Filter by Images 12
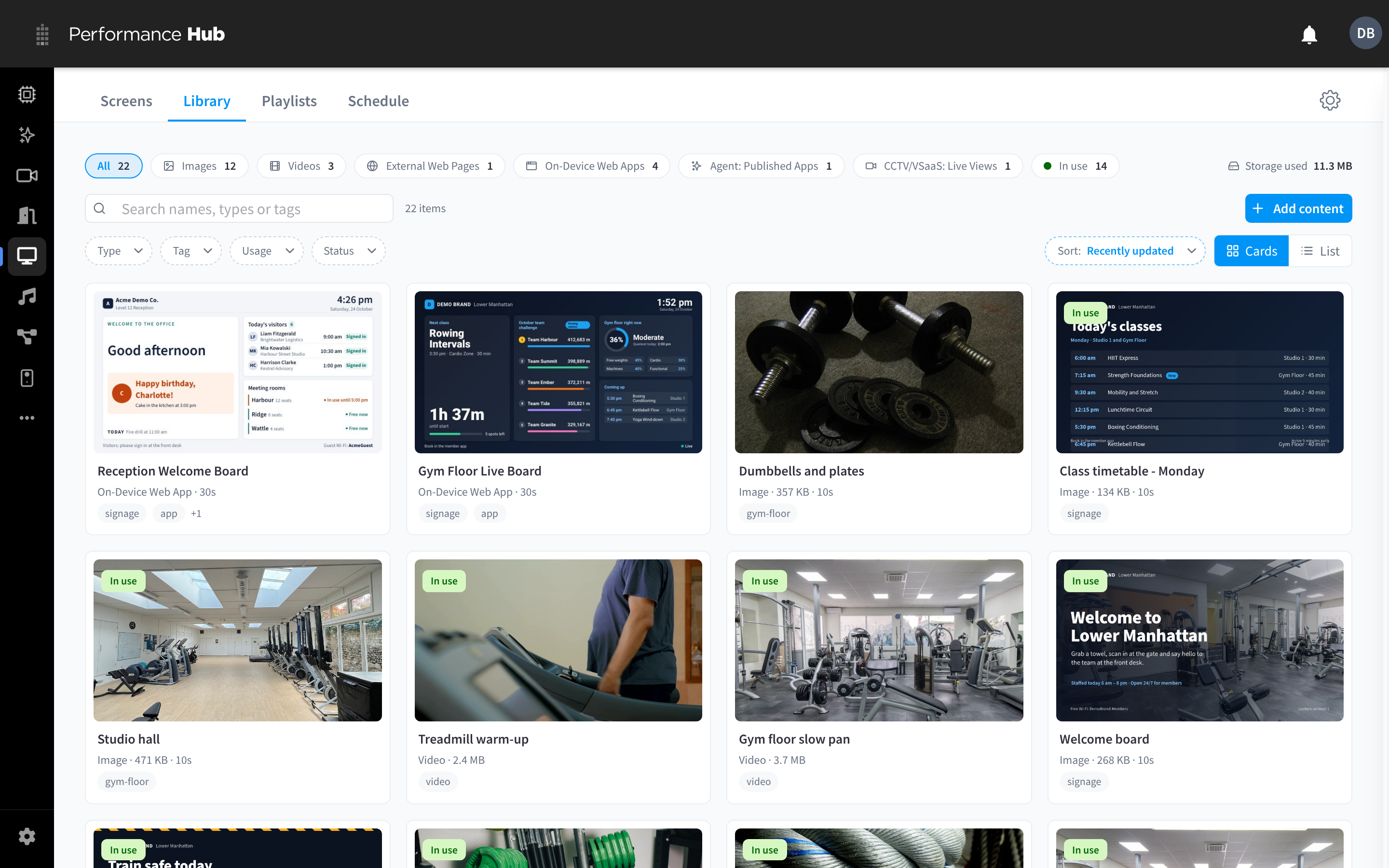 tap(199, 166)
